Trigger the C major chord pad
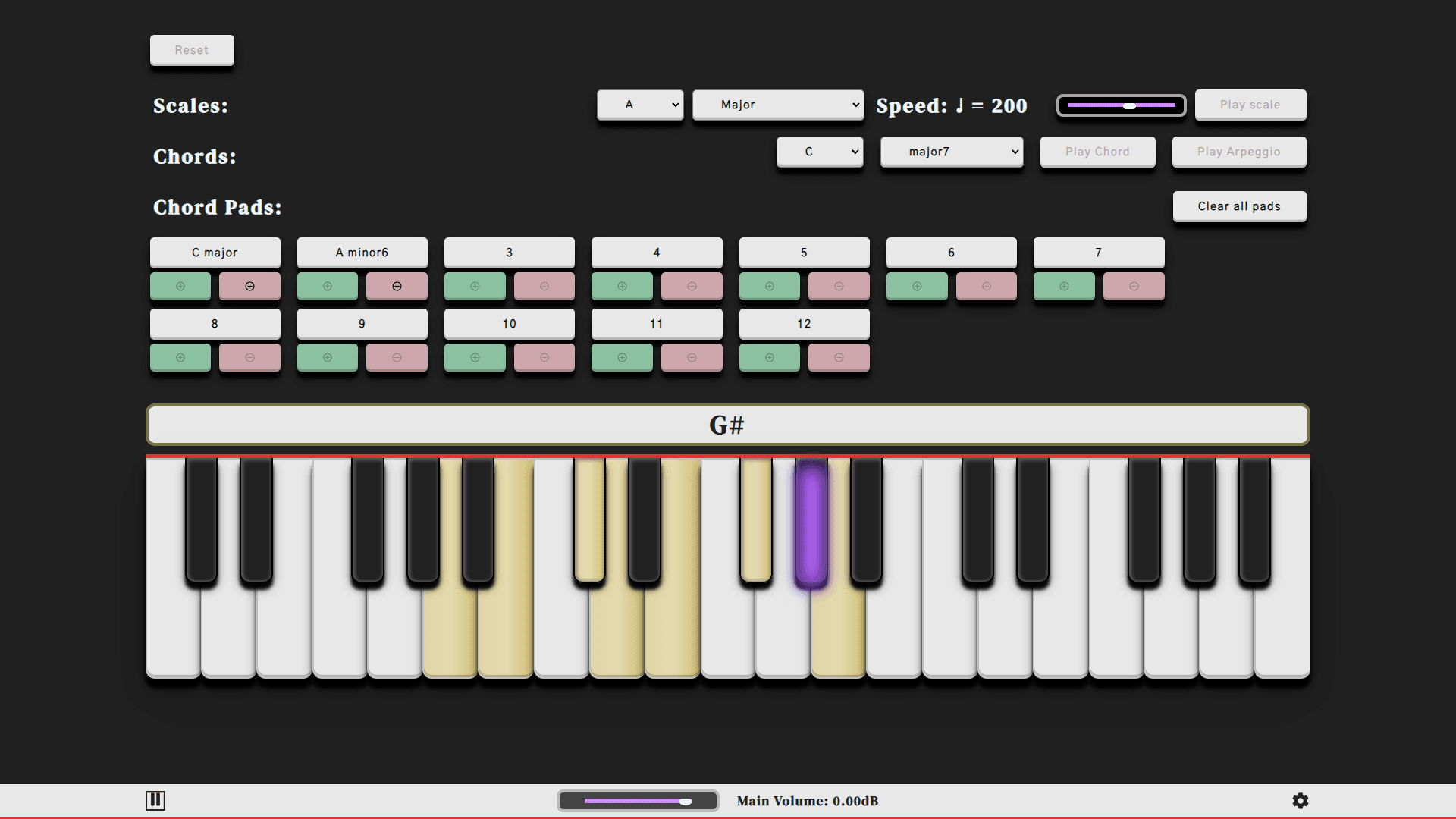Viewport: 1456px width, 819px height. 215,253
